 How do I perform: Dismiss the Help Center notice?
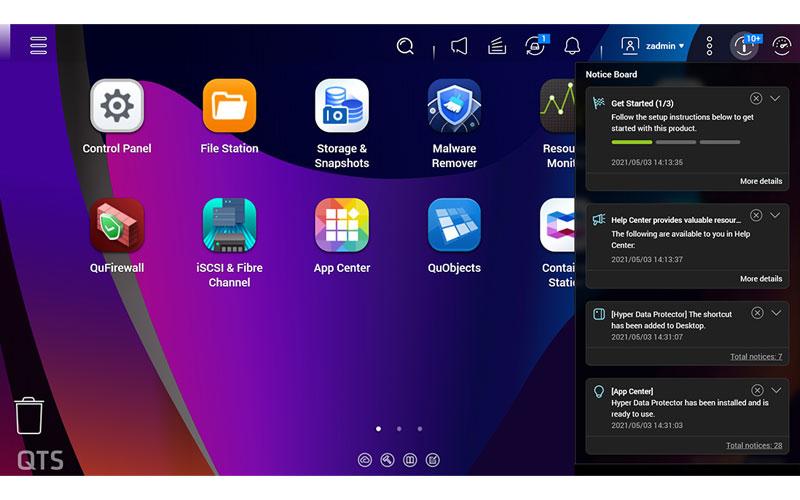[x=756, y=215]
